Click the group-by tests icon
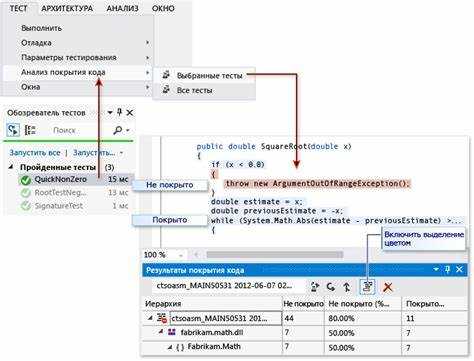The width and height of the screenshot is (474, 361). [30, 130]
